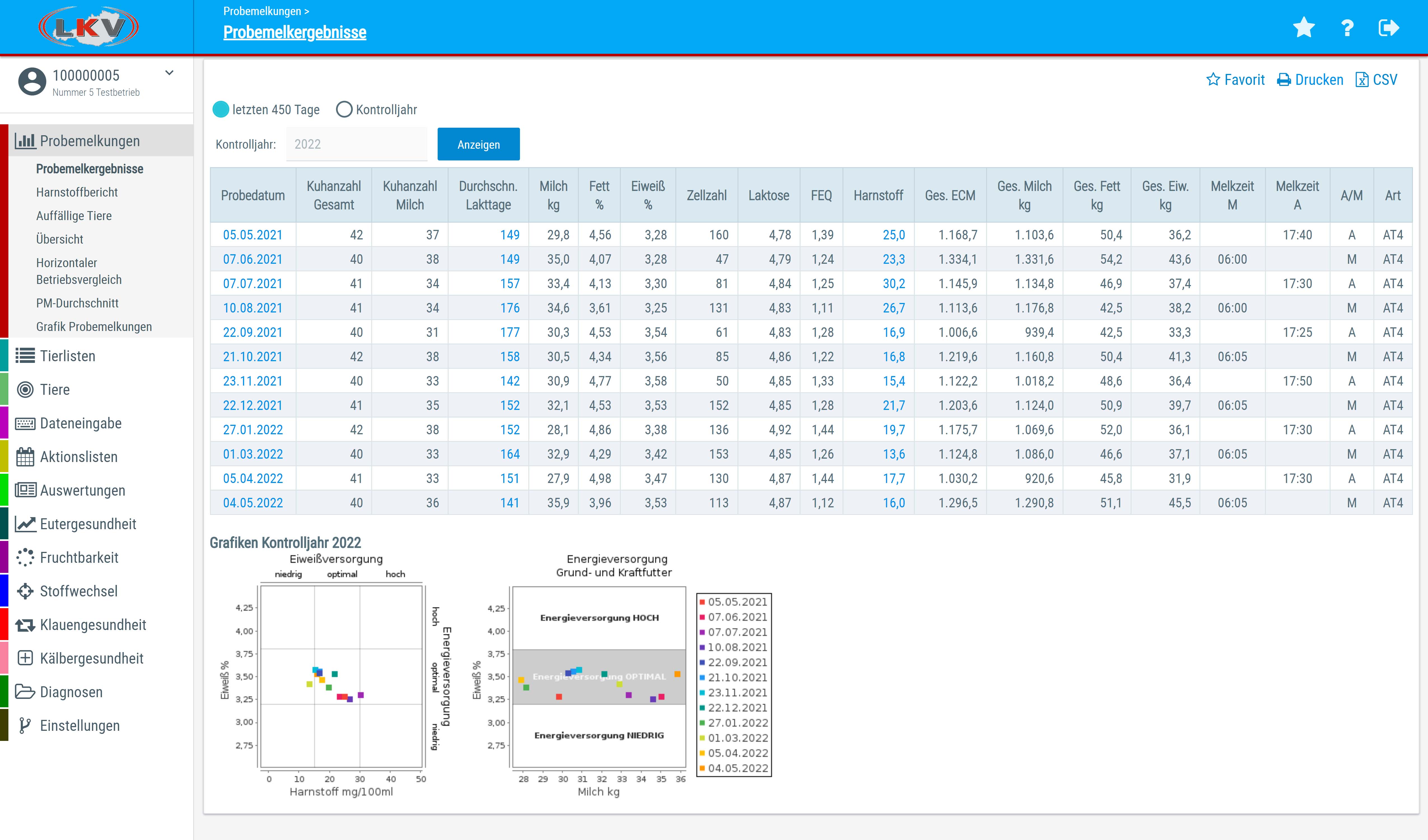Click the Stoffwechsel crosshair icon
Image resolution: width=1428 pixels, height=840 pixels.
click(25, 591)
